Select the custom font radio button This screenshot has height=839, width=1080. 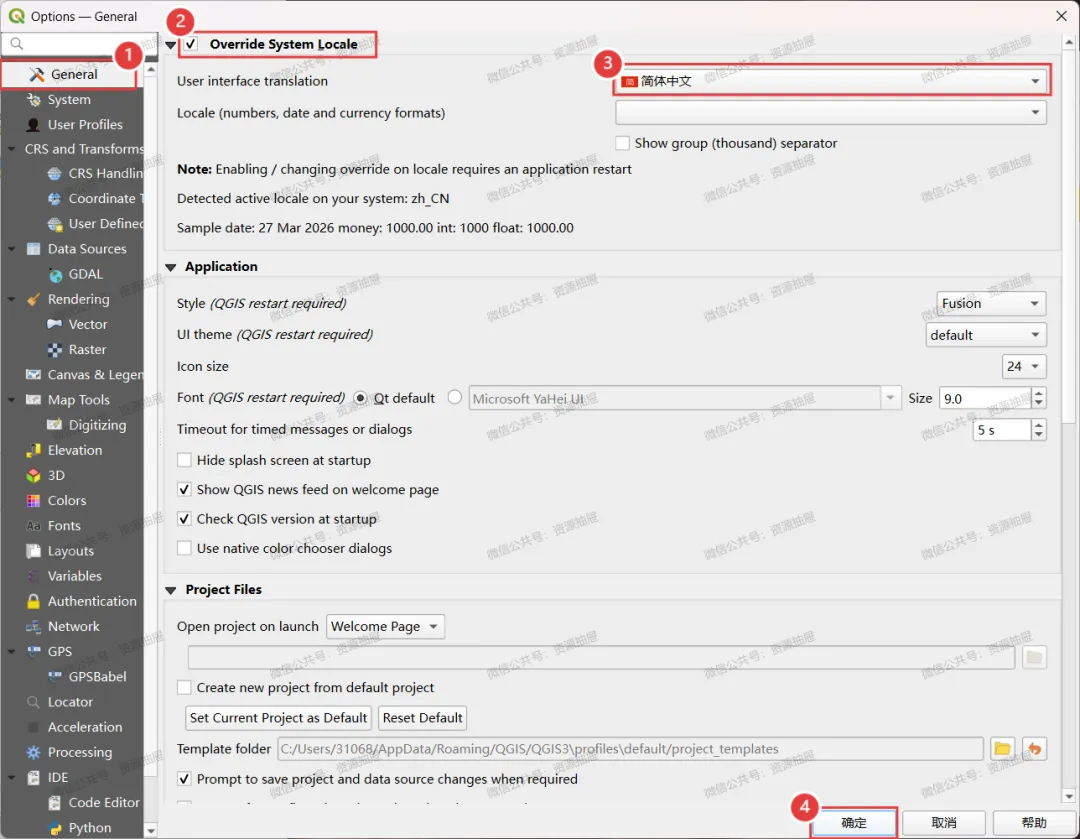pyautogui.click(x=455, y=397)
